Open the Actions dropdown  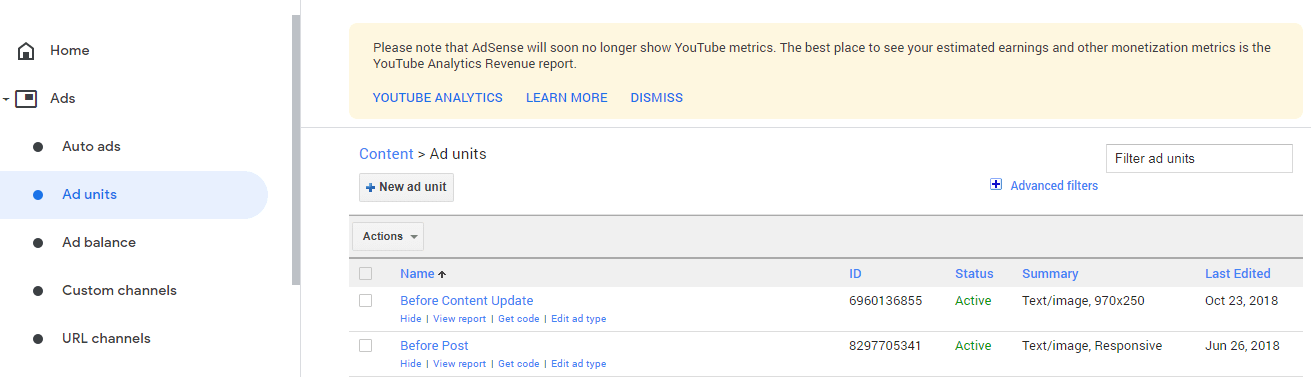coord(388,237)
